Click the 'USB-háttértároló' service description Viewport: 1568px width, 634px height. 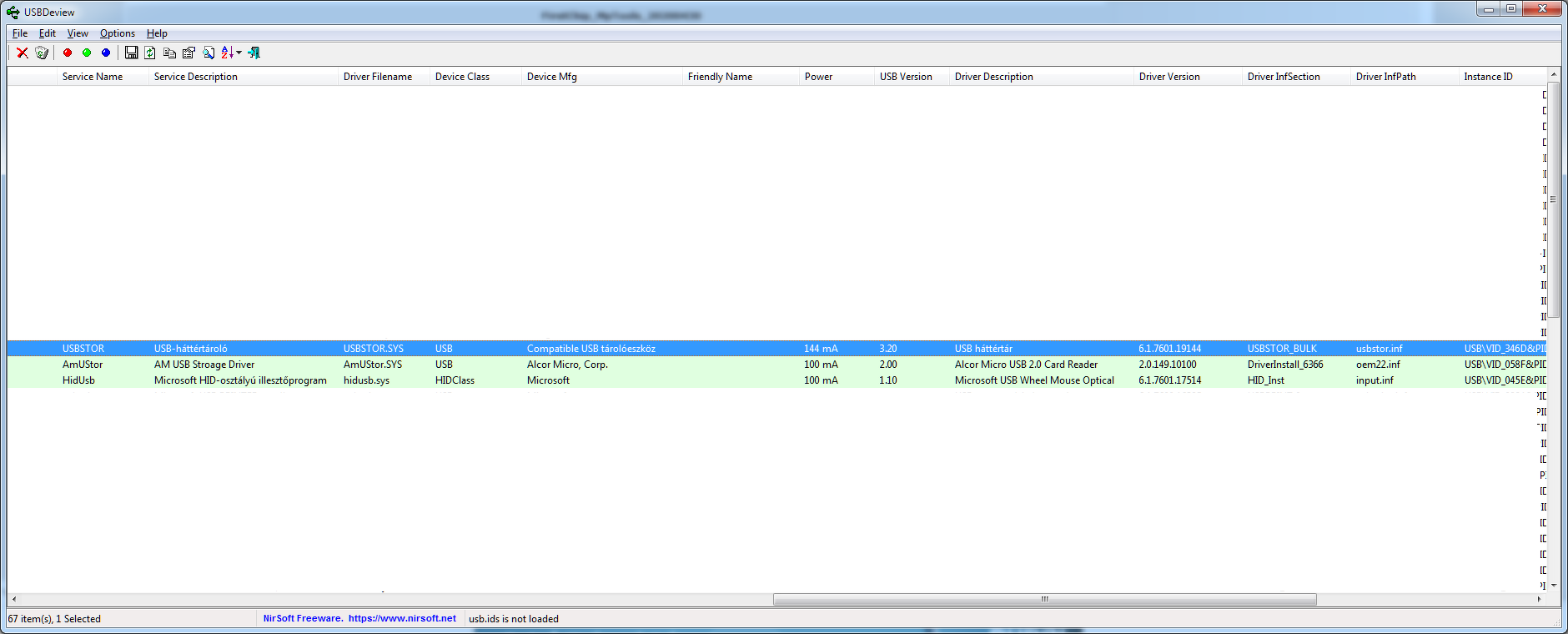coord(191,349)
